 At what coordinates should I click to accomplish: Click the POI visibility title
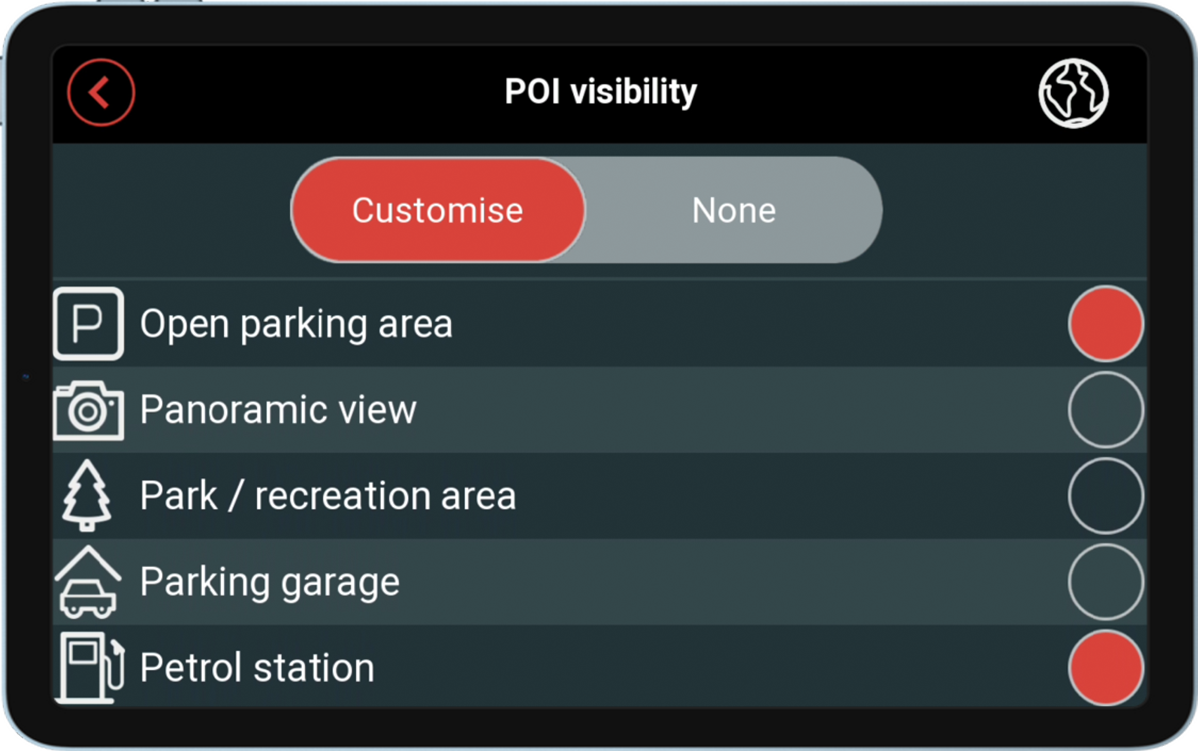(x=600, y=92)
